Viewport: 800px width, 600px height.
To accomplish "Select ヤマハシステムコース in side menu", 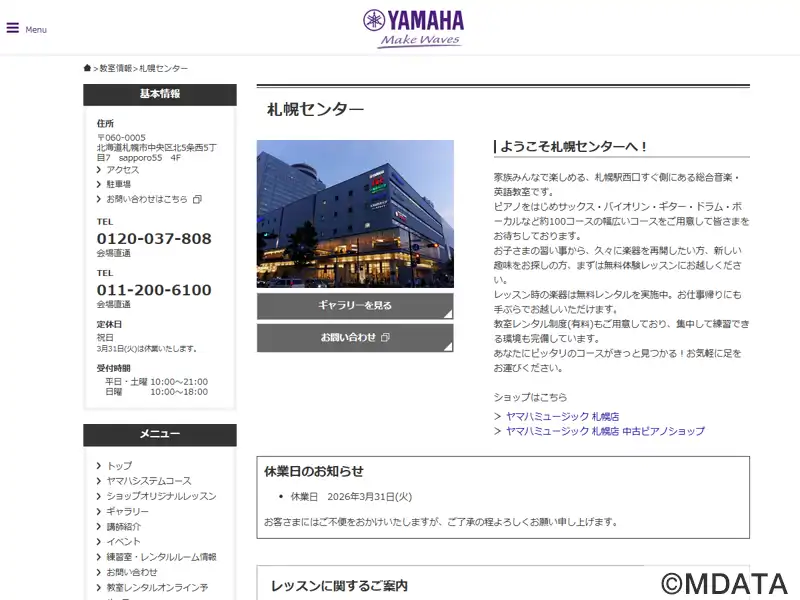I will [x=149, y=481].
